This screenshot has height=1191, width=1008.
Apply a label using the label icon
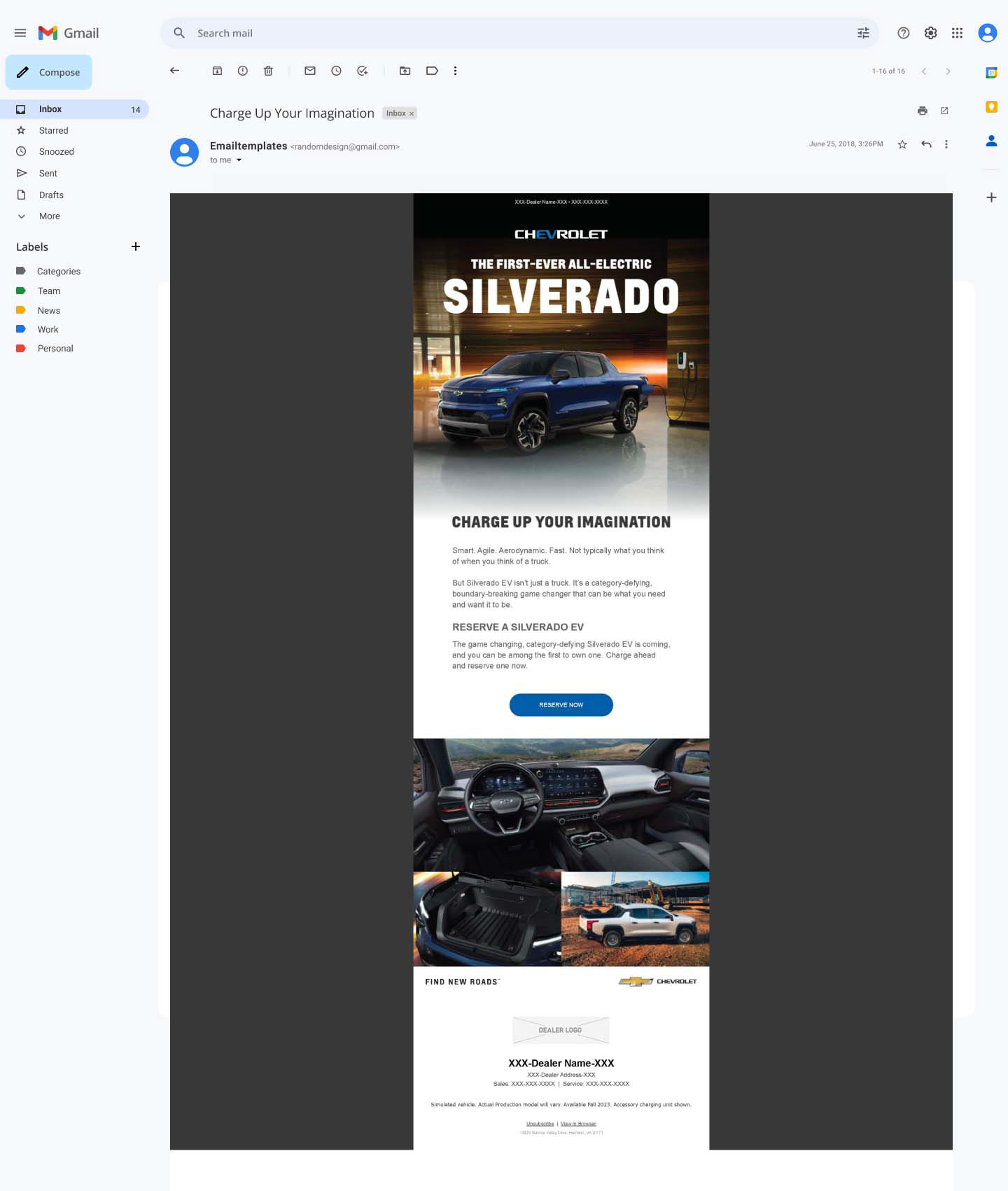[x=432, y=71]
